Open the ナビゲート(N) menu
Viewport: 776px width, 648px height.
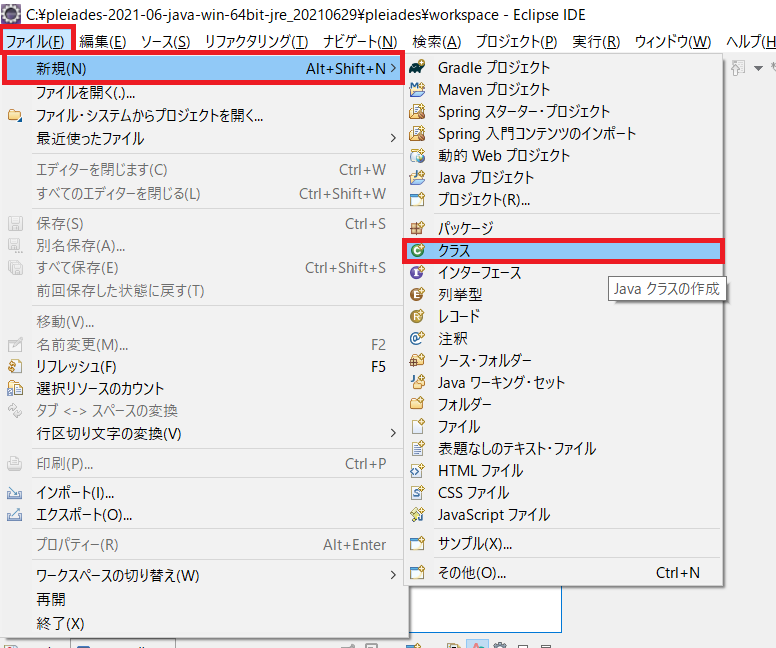tap(360, 42)
